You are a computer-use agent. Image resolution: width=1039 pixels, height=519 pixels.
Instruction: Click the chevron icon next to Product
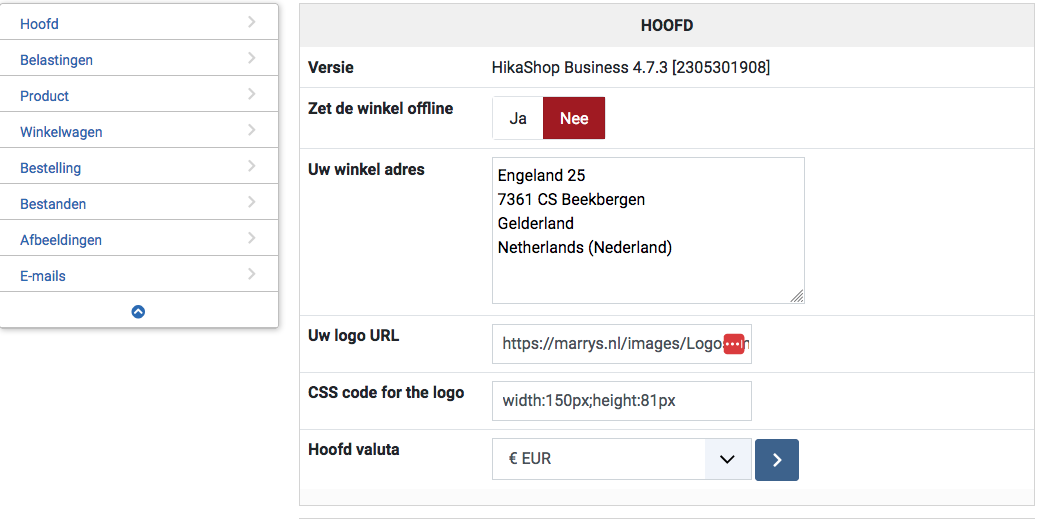click(x=252, y=95)
